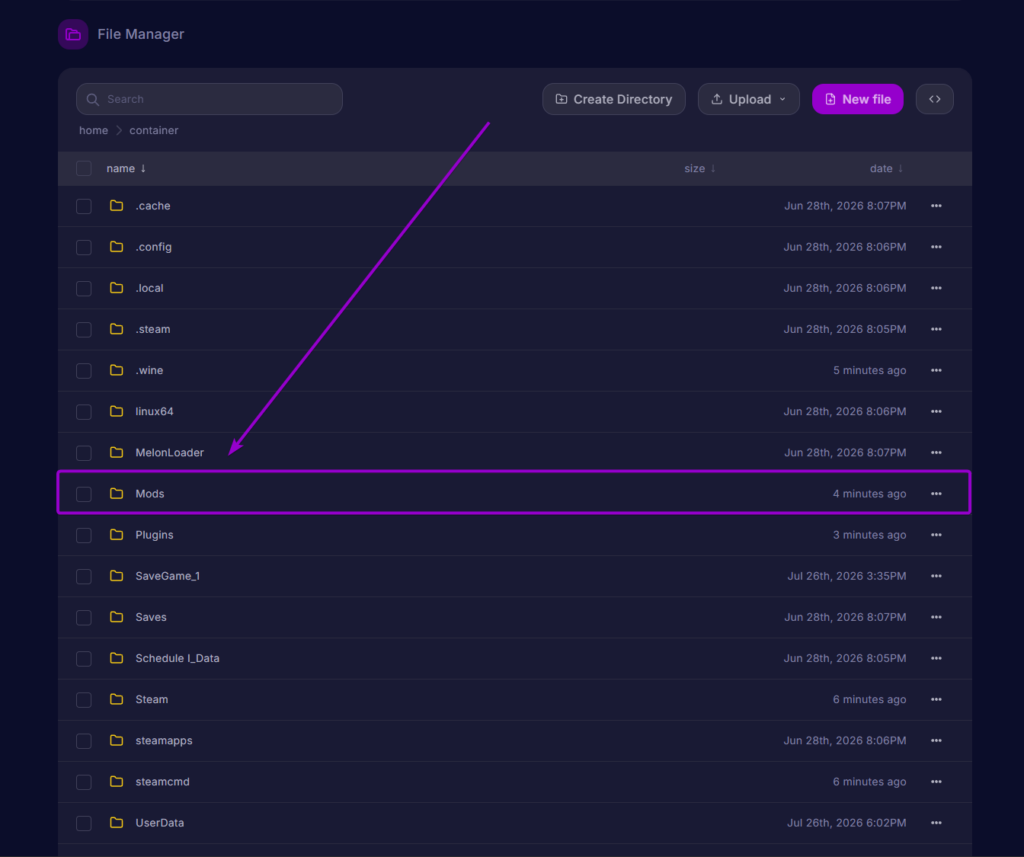The width and height of the screenshot is (1024, 857).
Task: Check the box for .config folder
Action: [x=84, y=248]
